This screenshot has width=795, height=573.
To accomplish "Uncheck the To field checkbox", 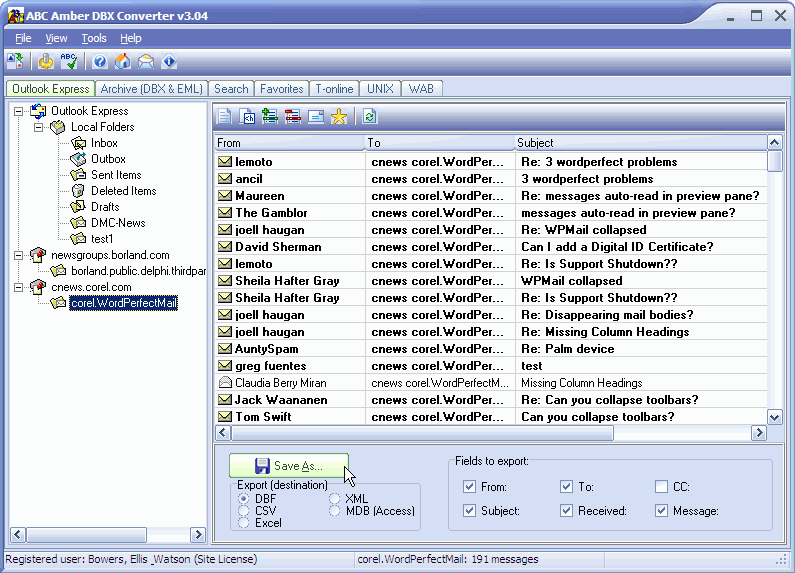I will click(566, 487).
